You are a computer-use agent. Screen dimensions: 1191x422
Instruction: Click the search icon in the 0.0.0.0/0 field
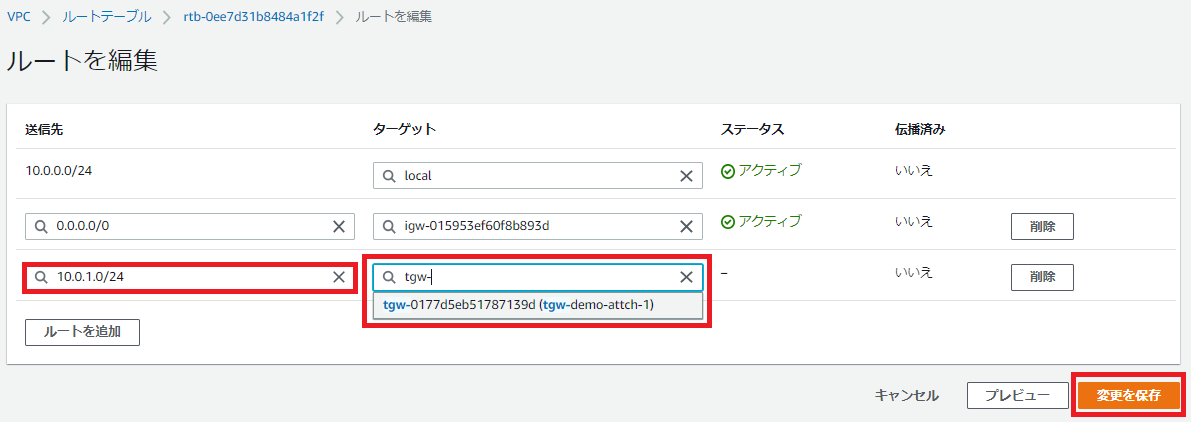[40, 226]
